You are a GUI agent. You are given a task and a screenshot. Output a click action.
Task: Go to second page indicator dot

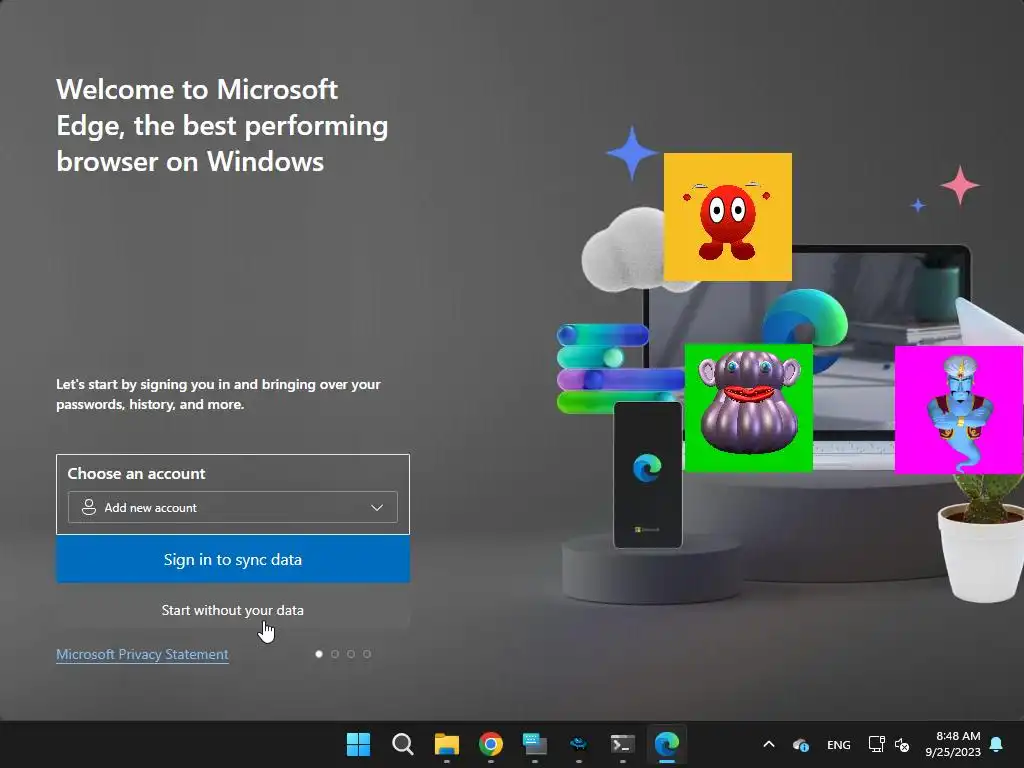pos(335,654)
